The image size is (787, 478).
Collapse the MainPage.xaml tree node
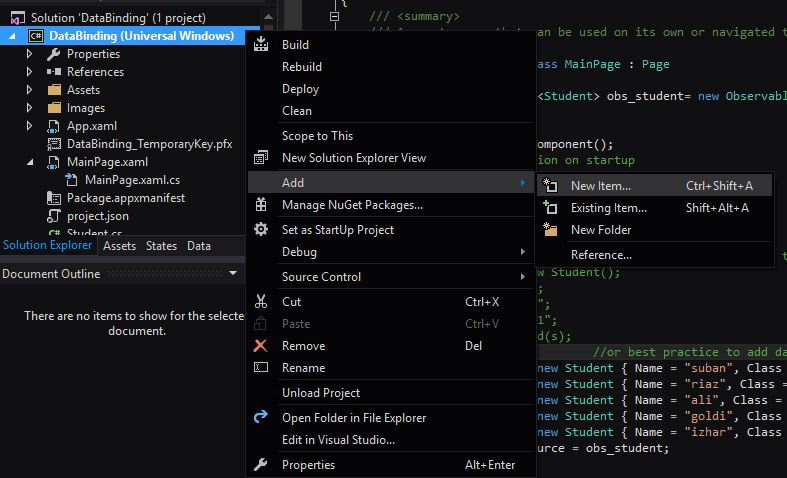[31, 162]
